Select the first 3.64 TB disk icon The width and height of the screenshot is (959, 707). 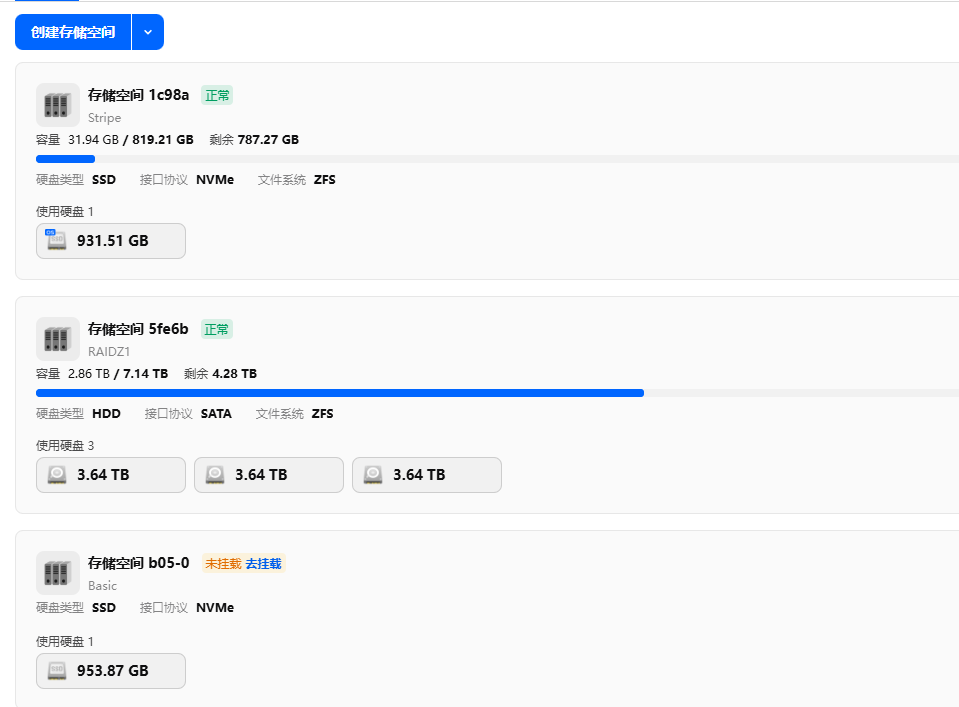pos(57,475)
